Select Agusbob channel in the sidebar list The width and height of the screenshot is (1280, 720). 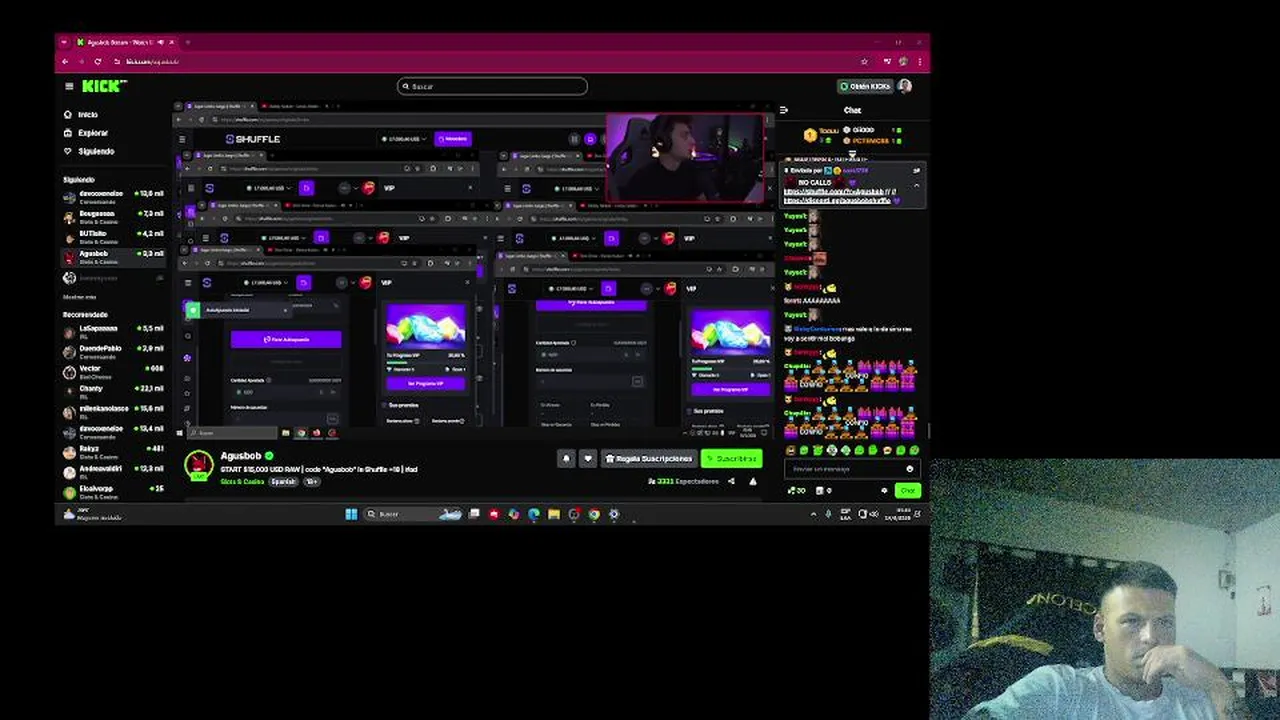[113, 256]
